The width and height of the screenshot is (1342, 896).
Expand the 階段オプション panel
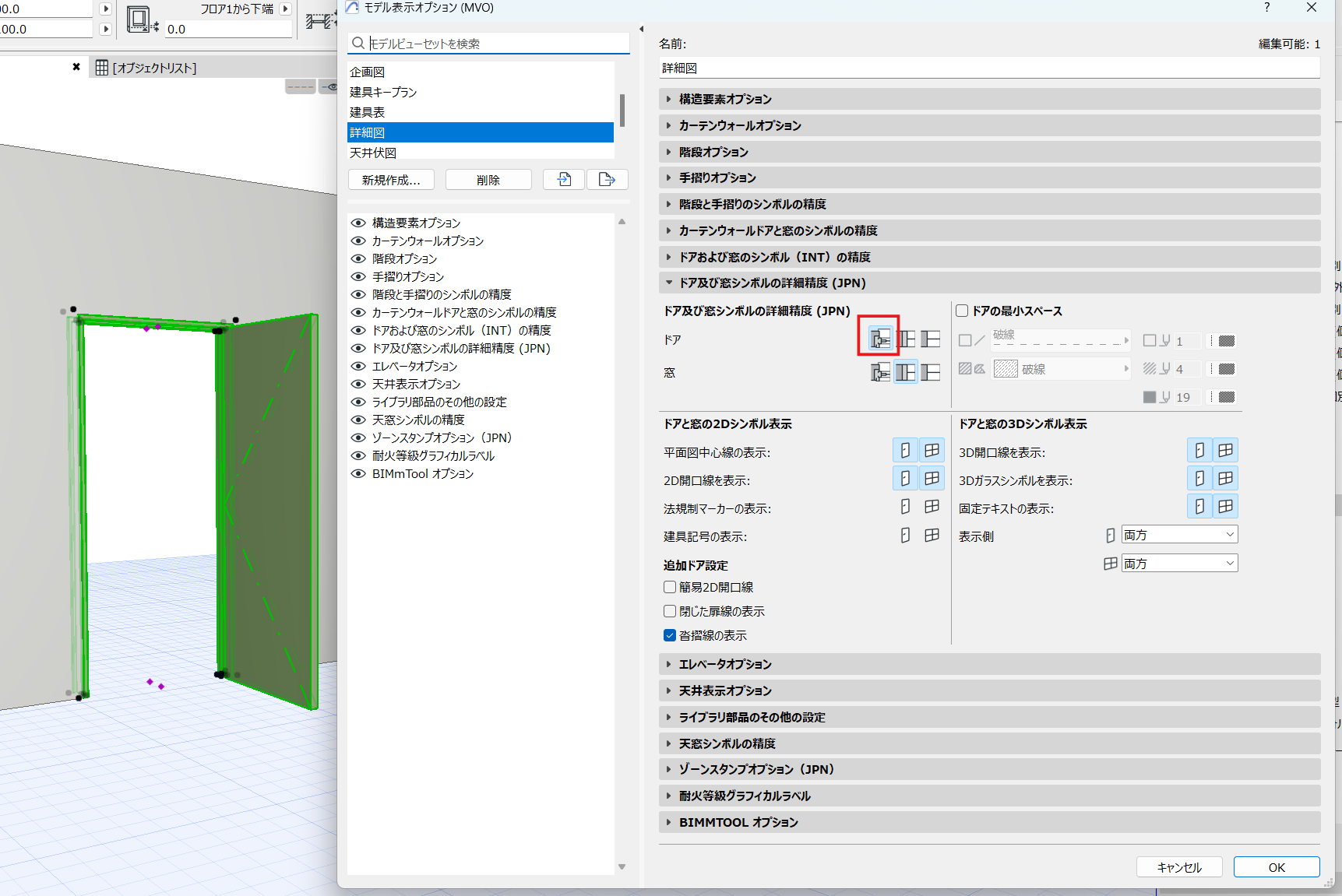(x=989, y=152)
